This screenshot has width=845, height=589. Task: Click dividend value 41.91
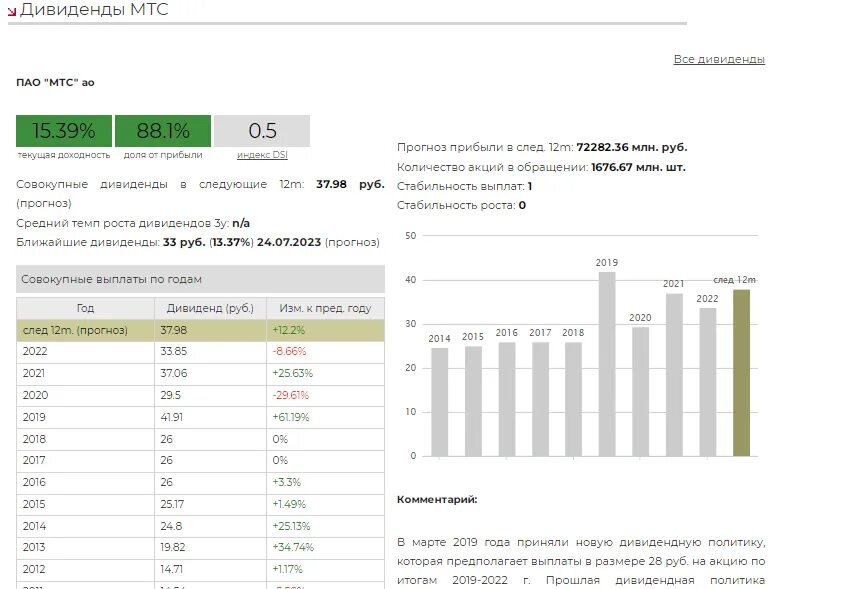(171, 417)
